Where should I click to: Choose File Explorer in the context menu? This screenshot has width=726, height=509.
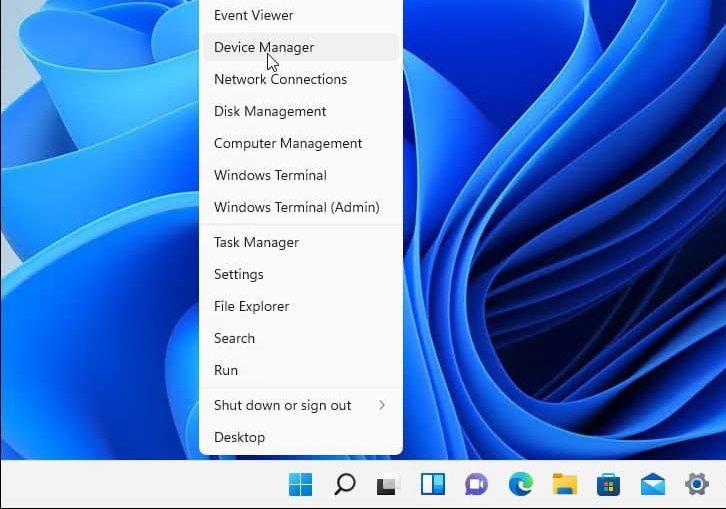(301, 306)
